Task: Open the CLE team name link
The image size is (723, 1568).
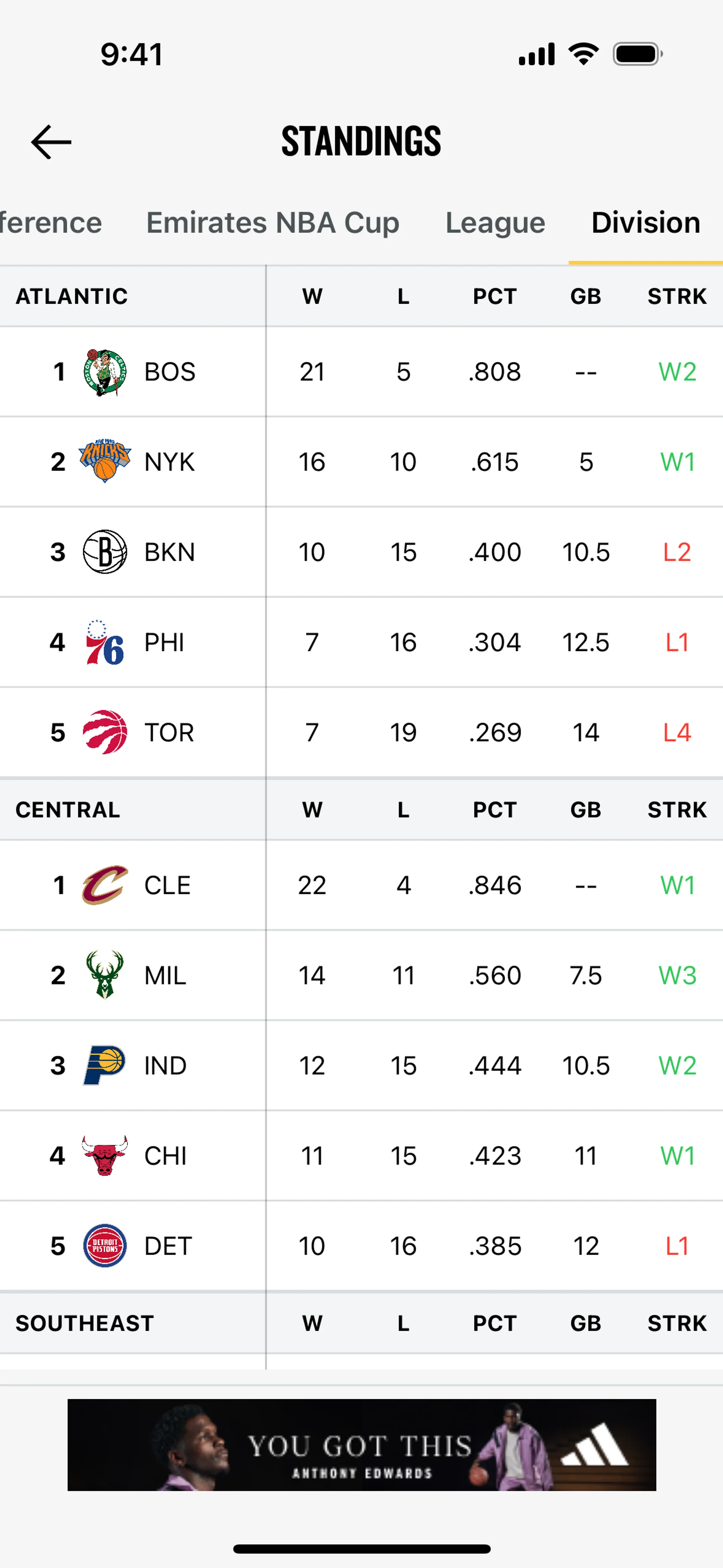Action: click(167, 885)
